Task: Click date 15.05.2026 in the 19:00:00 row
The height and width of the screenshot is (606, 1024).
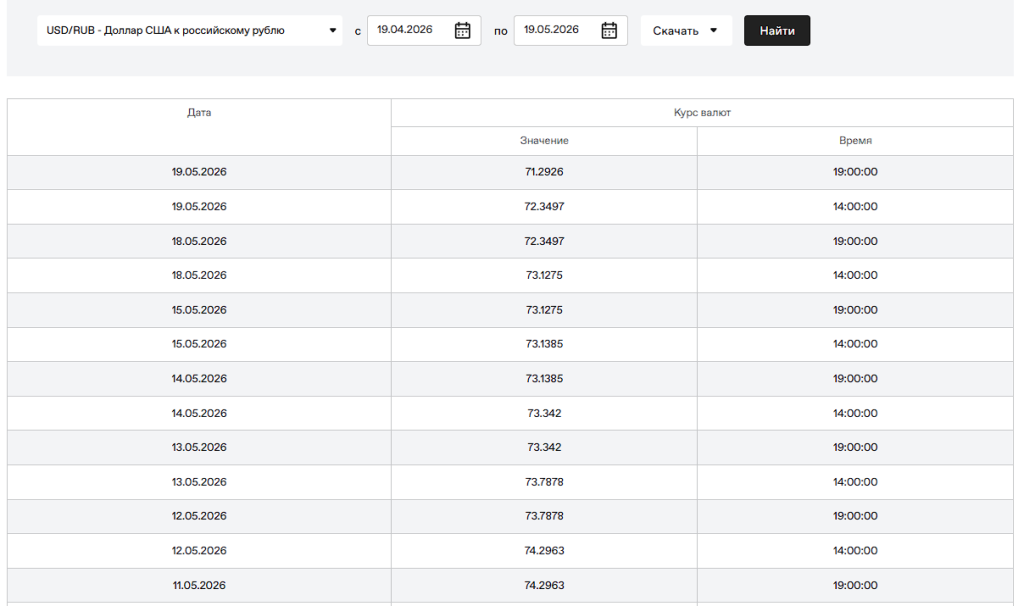Action: coord(199,310)
